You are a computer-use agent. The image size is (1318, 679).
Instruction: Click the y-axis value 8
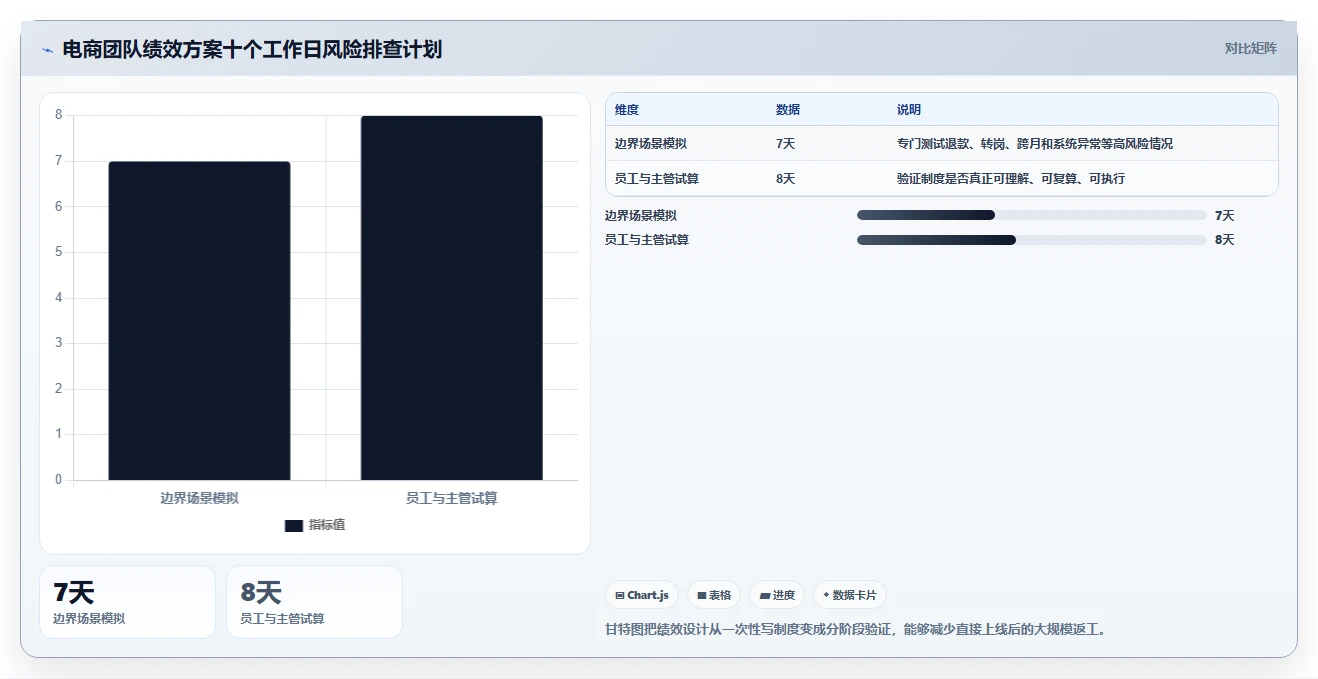tap(58, 115)
